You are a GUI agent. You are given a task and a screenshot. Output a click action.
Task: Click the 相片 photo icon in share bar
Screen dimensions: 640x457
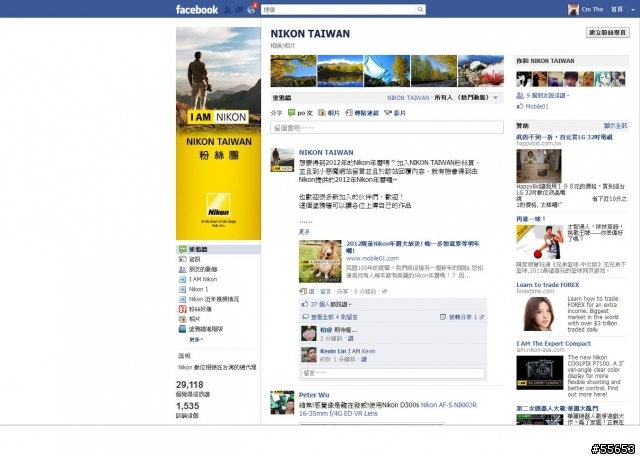(x=322, y=113)
